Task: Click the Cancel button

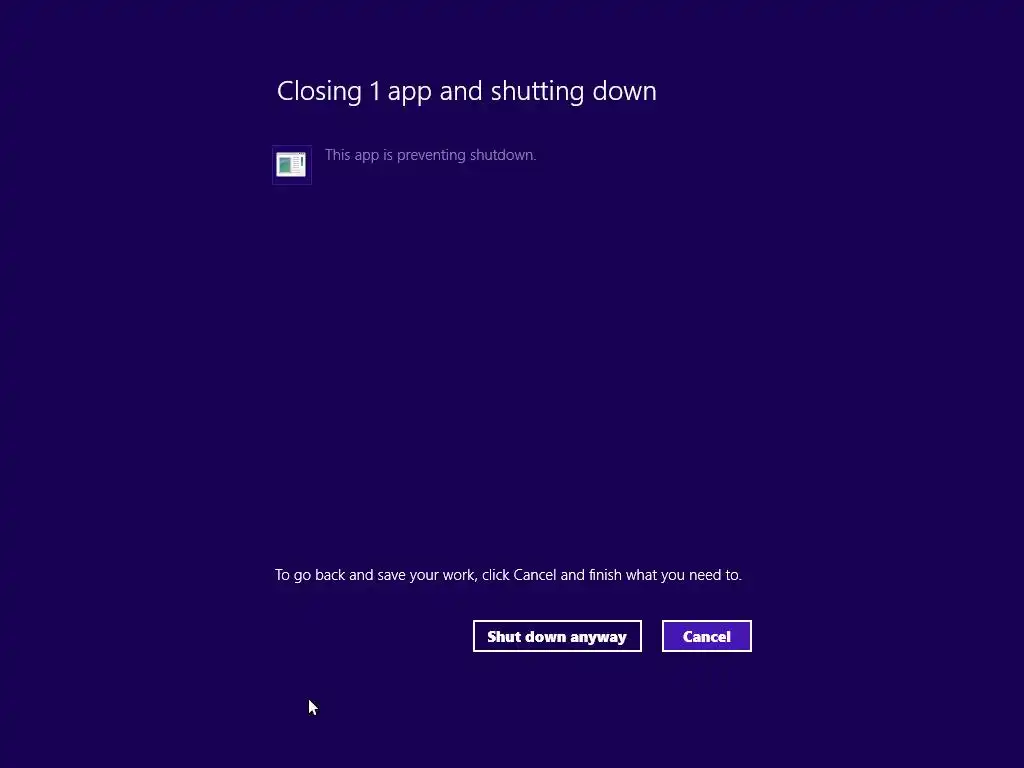Action: [x=707, y=636]
